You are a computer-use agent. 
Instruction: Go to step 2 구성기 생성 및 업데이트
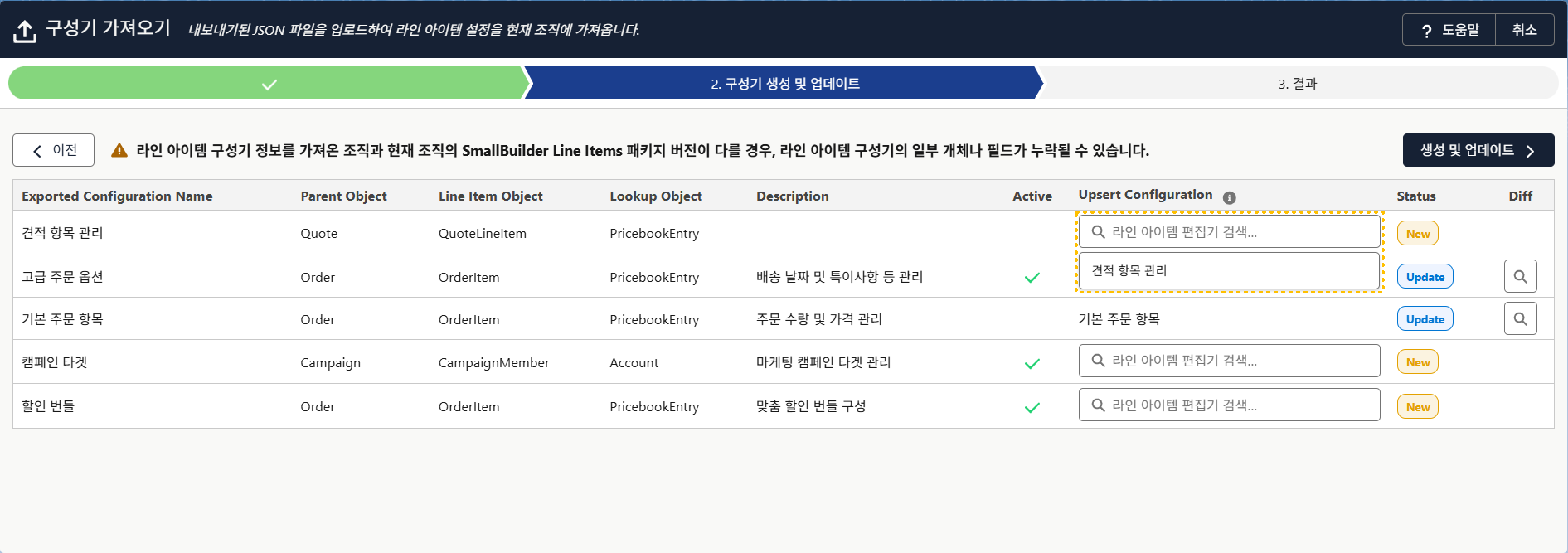[784, 84]
